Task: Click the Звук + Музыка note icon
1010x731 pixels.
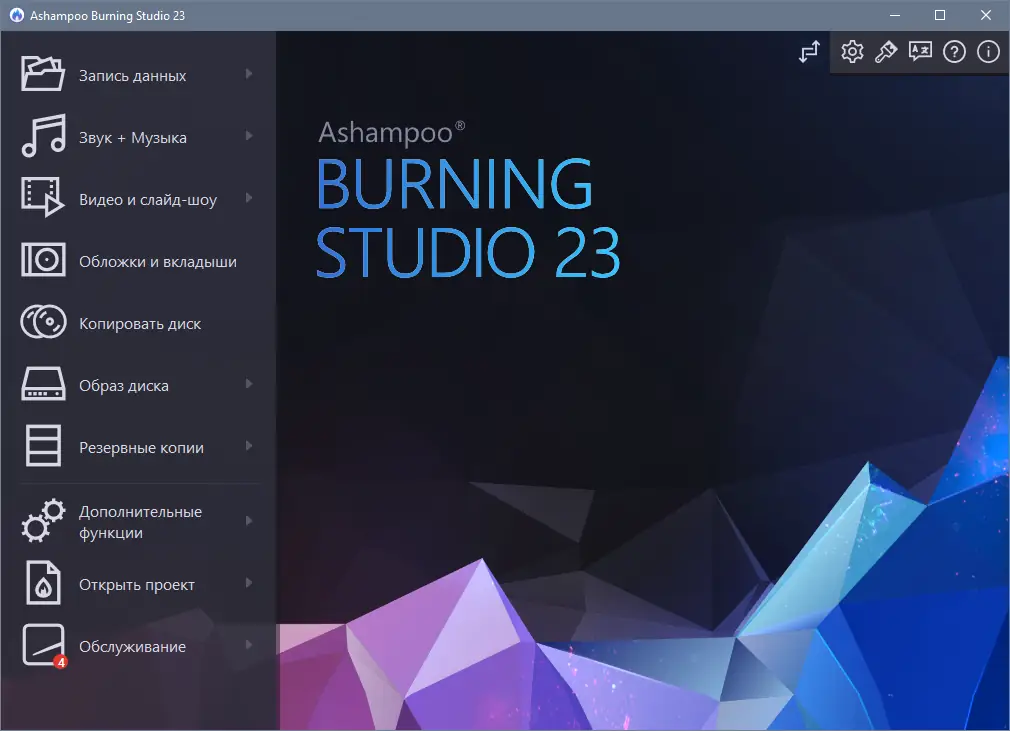Action: [42, 136]
